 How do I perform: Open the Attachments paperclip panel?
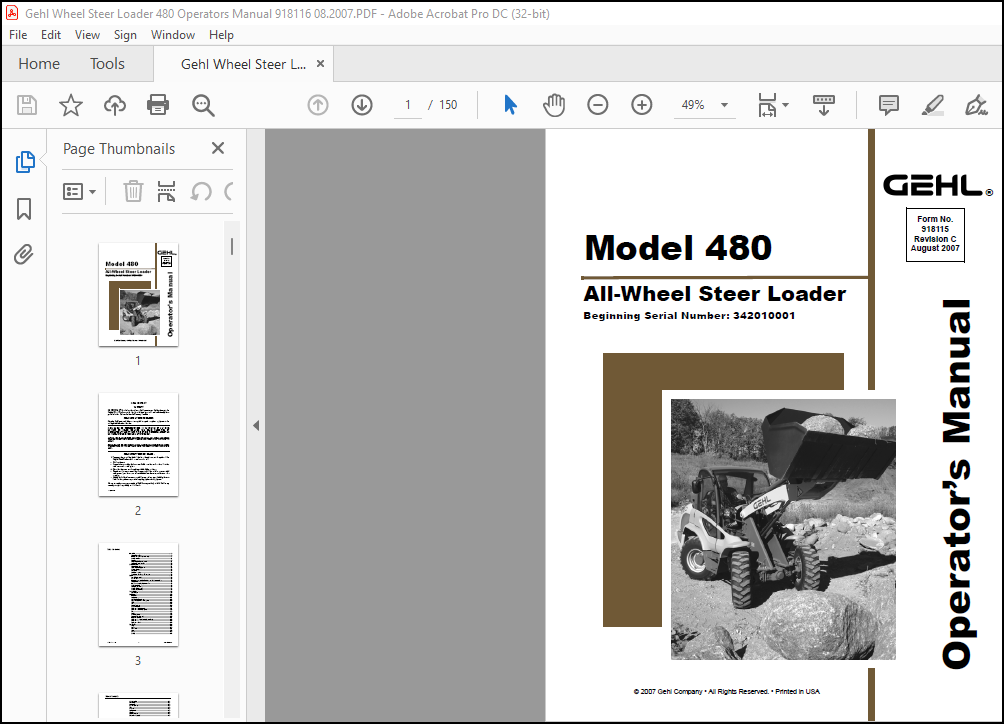point(24,255)
